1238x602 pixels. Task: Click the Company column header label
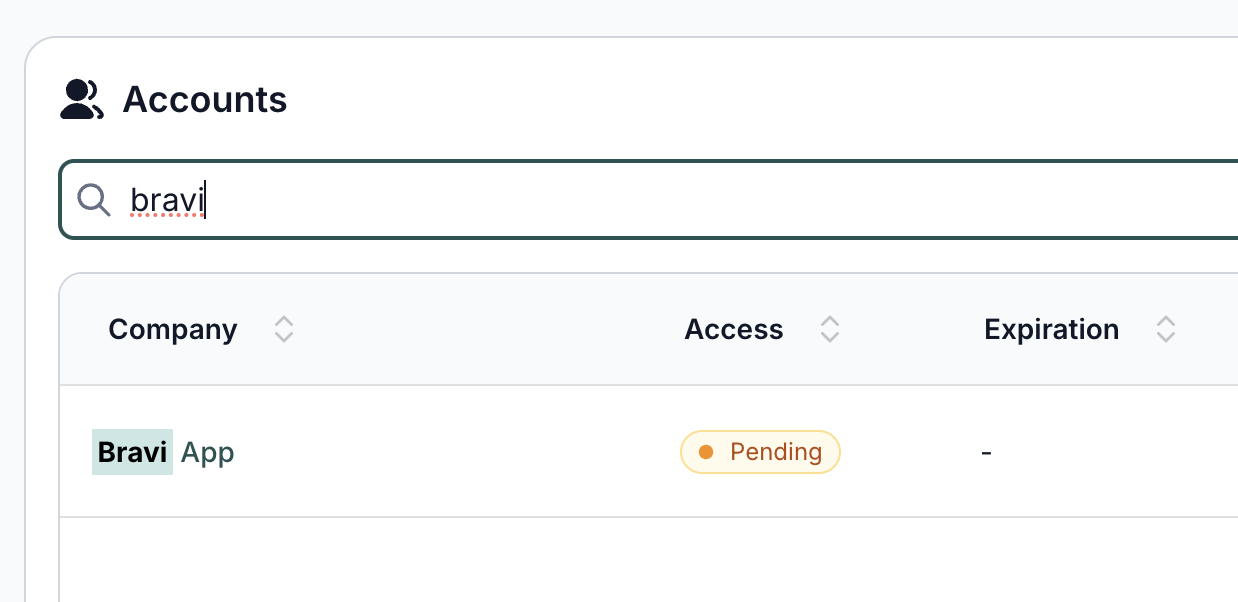coord(173,329)
